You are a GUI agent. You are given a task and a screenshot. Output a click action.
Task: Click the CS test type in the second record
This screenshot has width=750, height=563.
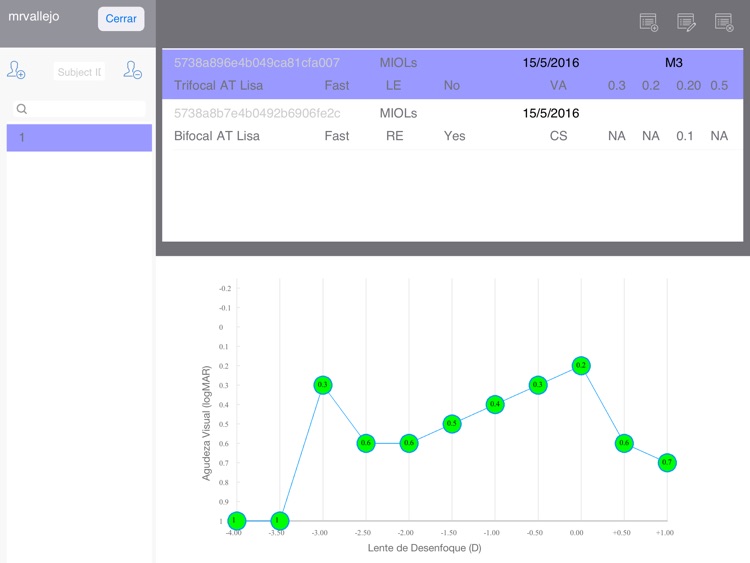click(558, 136)
